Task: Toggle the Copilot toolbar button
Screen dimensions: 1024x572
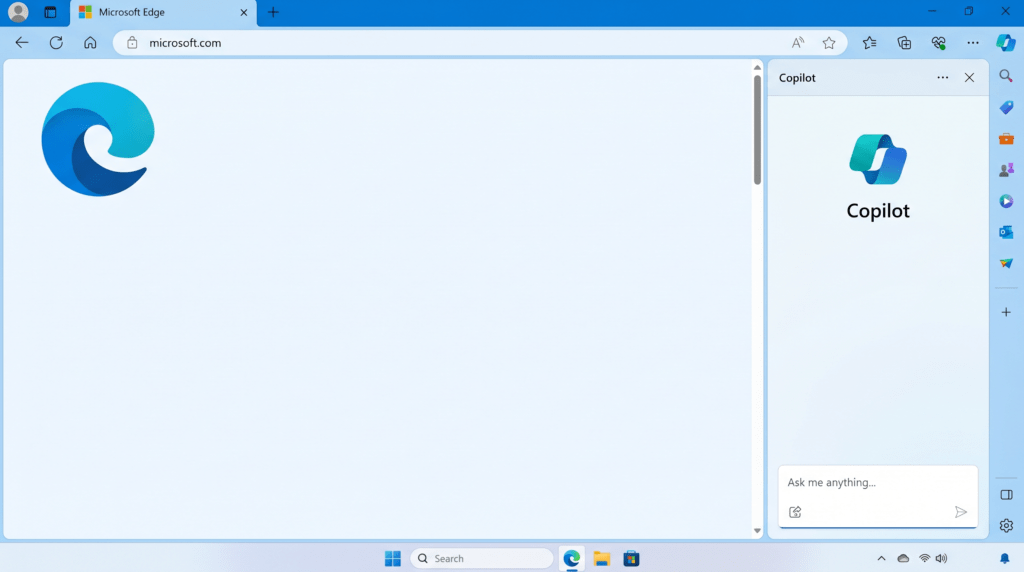Action: pos(1006,43)
